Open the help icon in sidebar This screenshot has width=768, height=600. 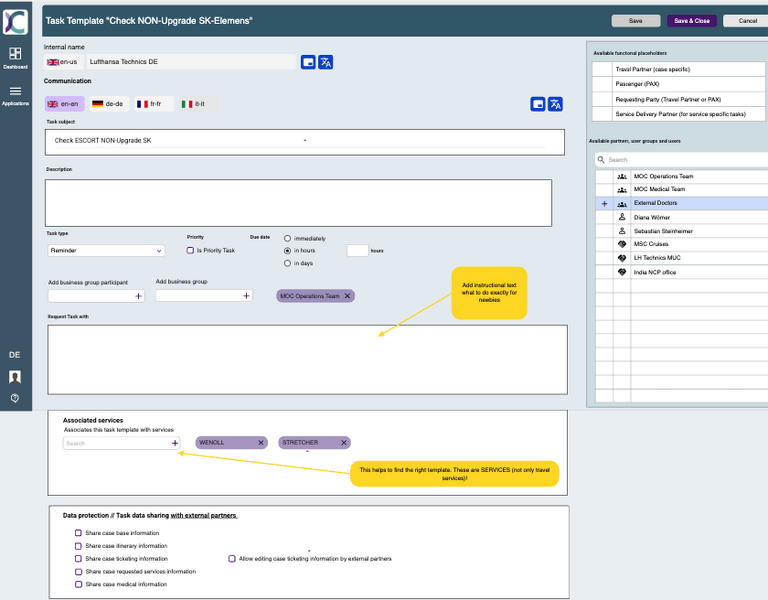[15, 398]
